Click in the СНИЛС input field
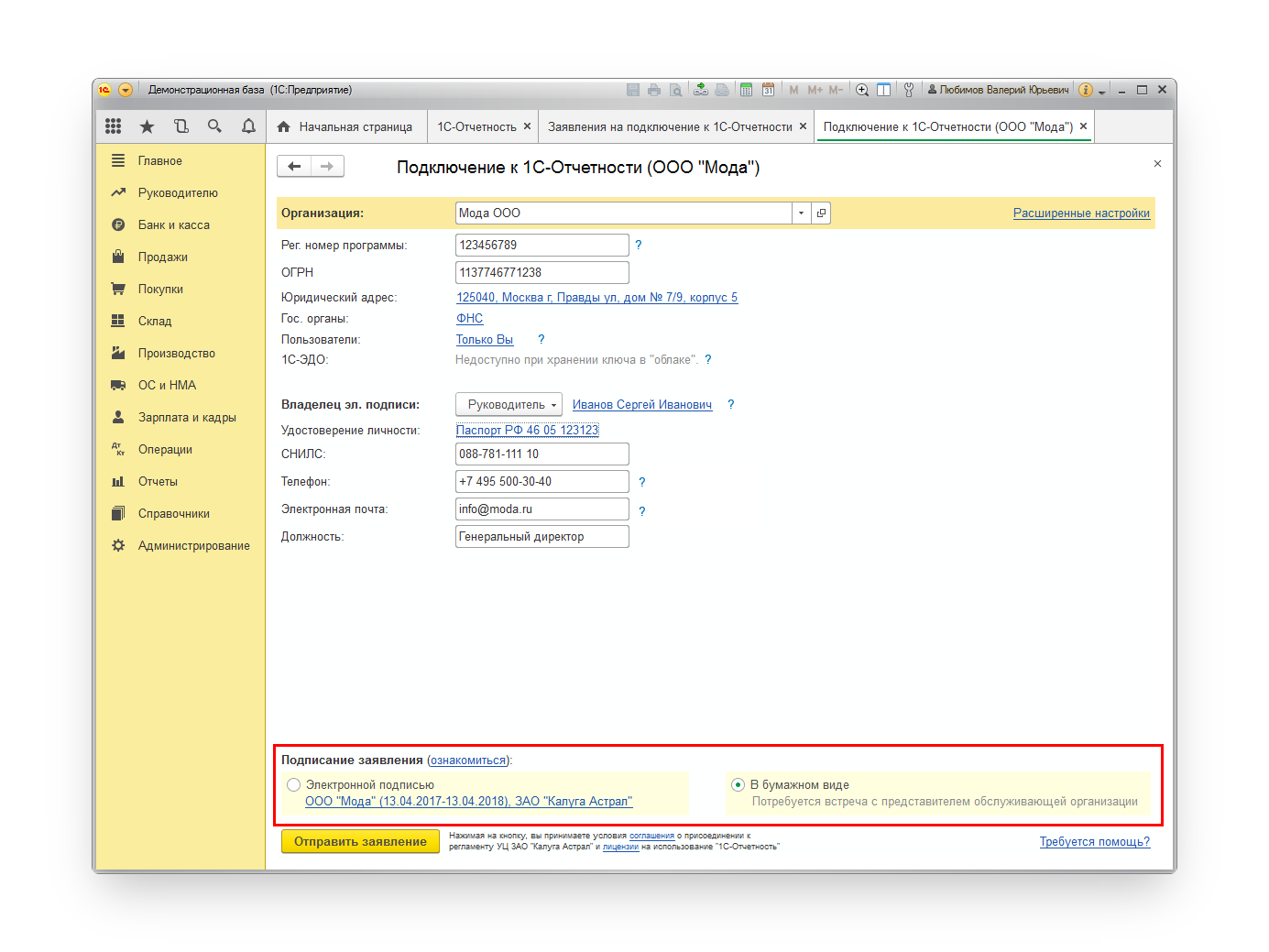1269x952 pixels. coord(542,454)
